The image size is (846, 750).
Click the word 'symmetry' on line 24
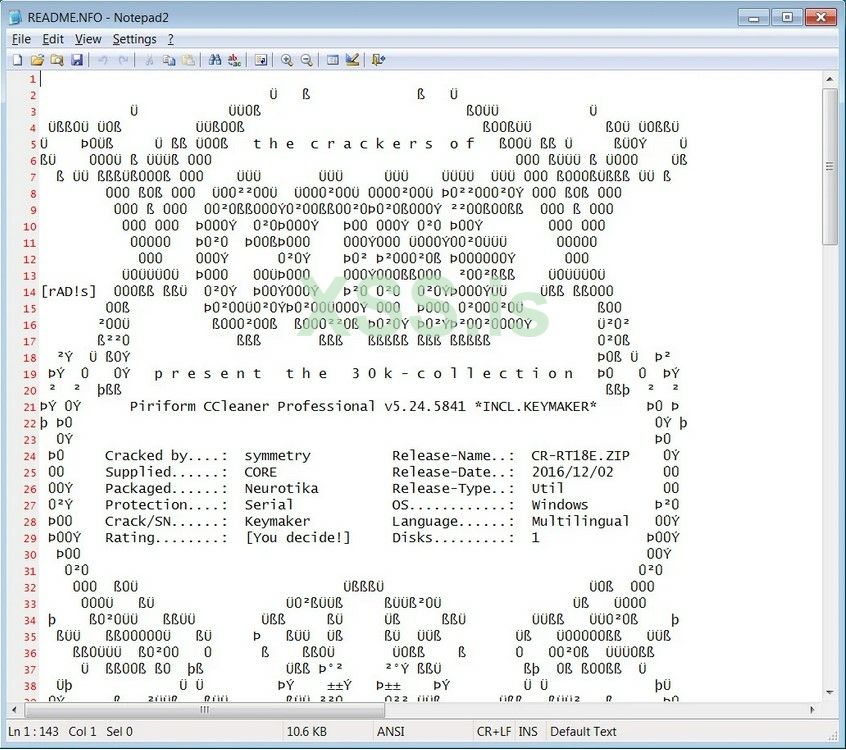point(277,456)
